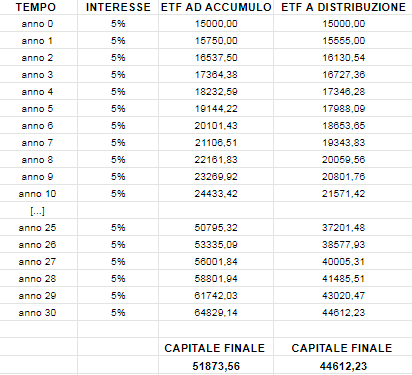This screenshot has height=375, width=412.
Task: Click the ETF A DISTRIBUZIONE header cell
Action: click(x=343, y=7)
